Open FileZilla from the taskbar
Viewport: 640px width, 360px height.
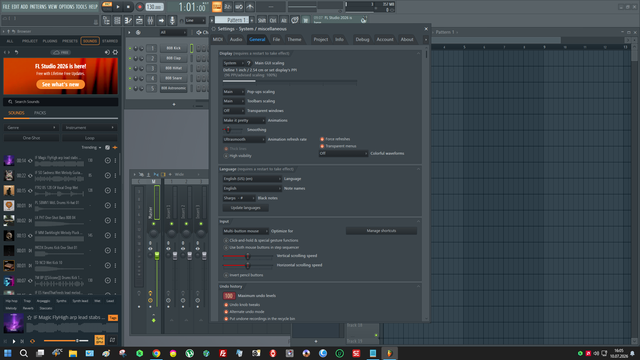click(x=223, y=353)
